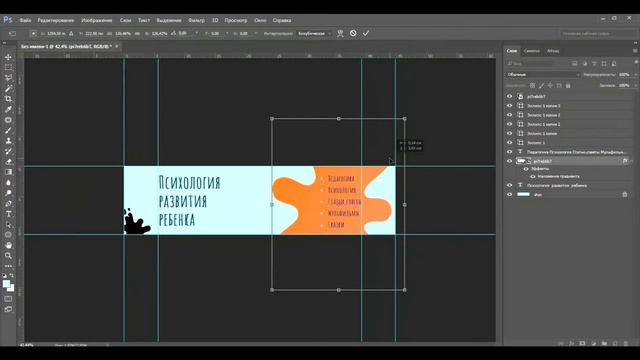640x360 pixels.
Task: Toggle maintain aspect ratio chain link
Action: tap(137, 33)
